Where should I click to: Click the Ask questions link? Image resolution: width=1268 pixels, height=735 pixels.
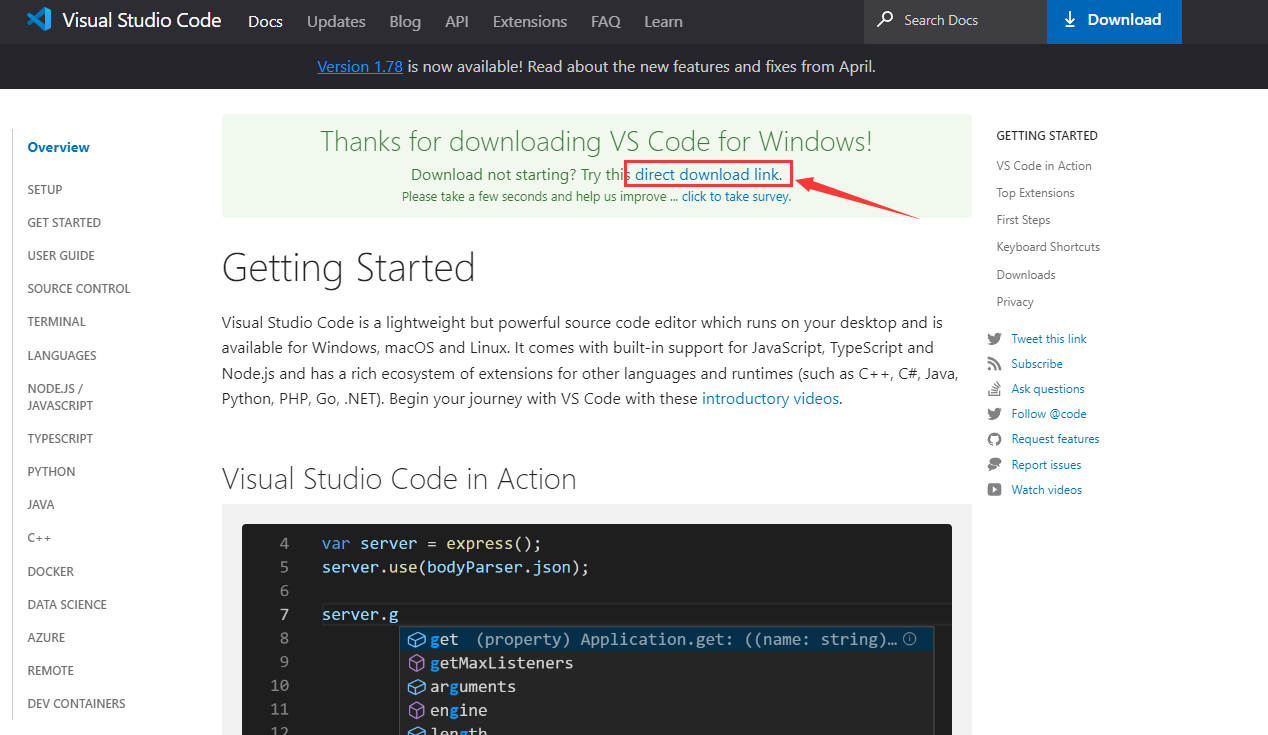coord(1048,389)
